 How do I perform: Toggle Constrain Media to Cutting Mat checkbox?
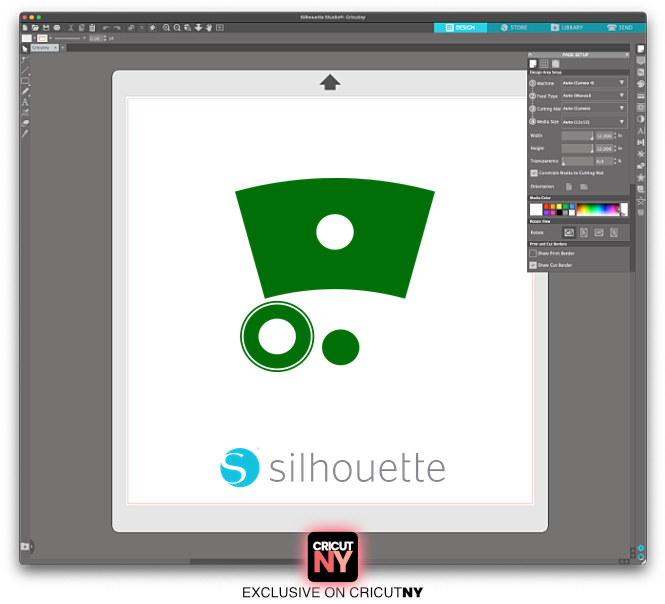(533, 172)
